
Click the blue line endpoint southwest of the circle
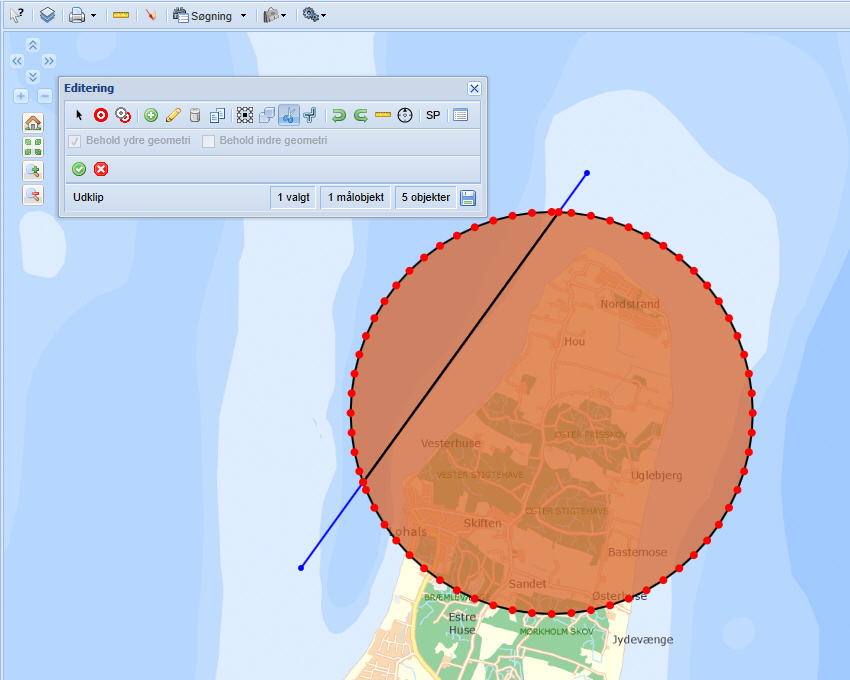(x=301, y=568)
